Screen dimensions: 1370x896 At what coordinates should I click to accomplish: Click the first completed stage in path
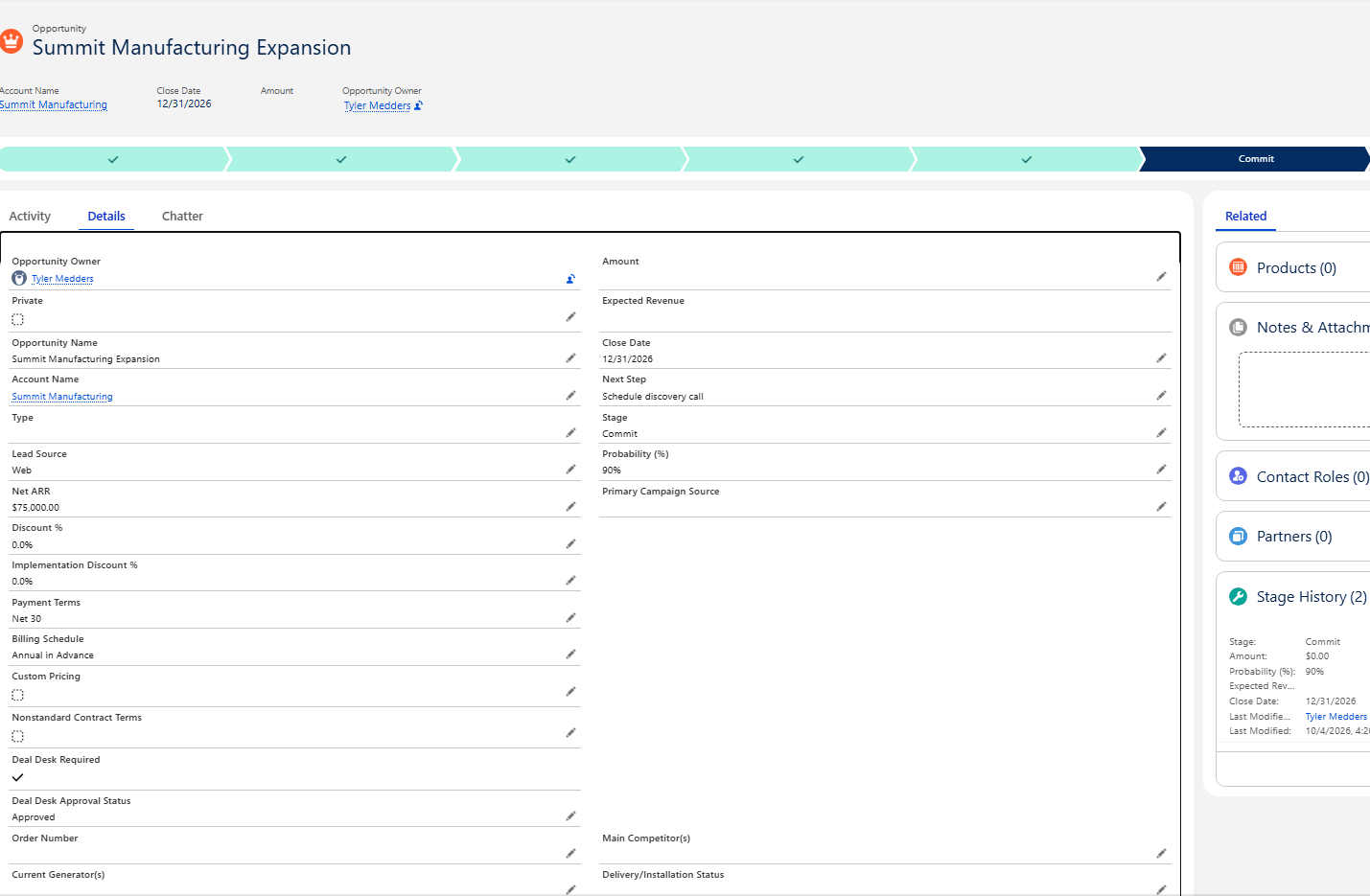[x=113, y=159]
